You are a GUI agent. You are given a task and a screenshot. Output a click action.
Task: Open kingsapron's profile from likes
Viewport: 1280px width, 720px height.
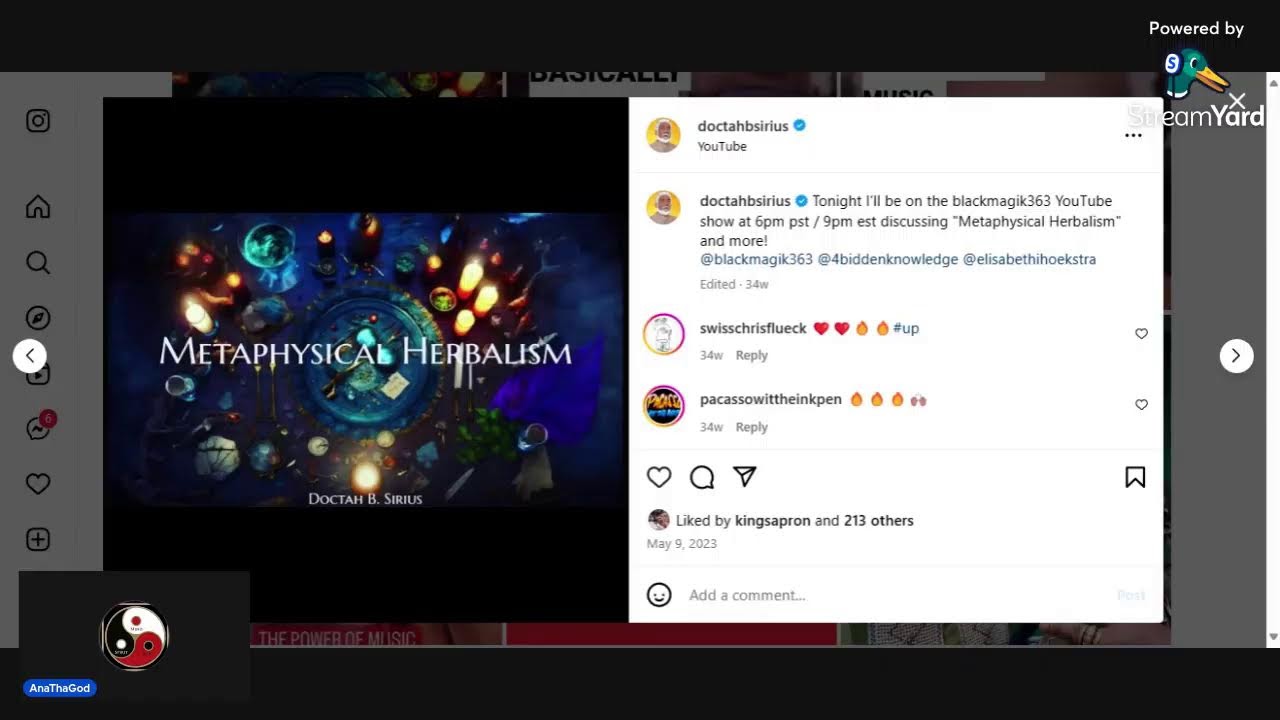click(772, 520)
